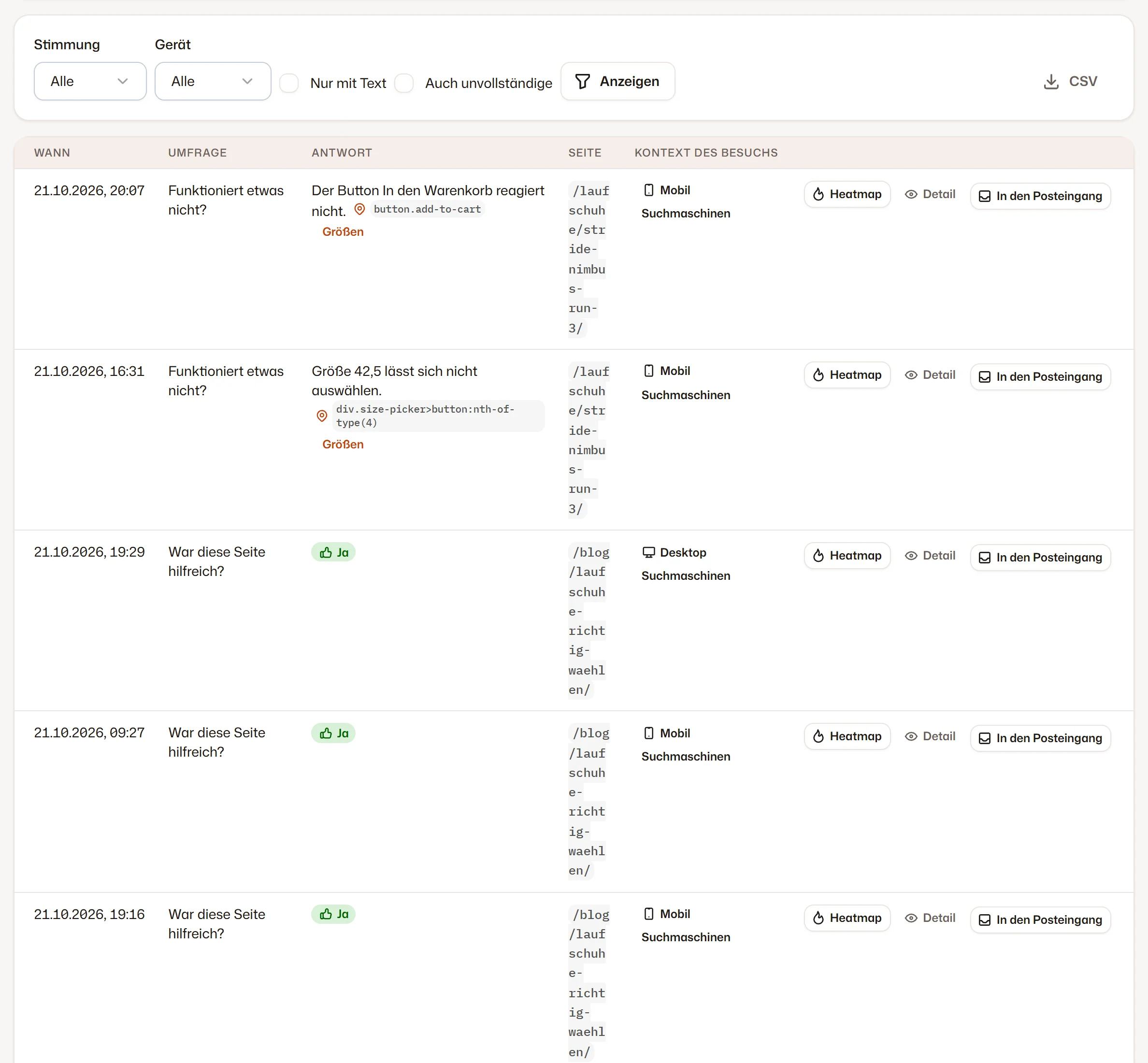This screenshot has height=1063, width=1148.
Task: Click the button.add-to-cart selector text
Action: coord(427,209)
